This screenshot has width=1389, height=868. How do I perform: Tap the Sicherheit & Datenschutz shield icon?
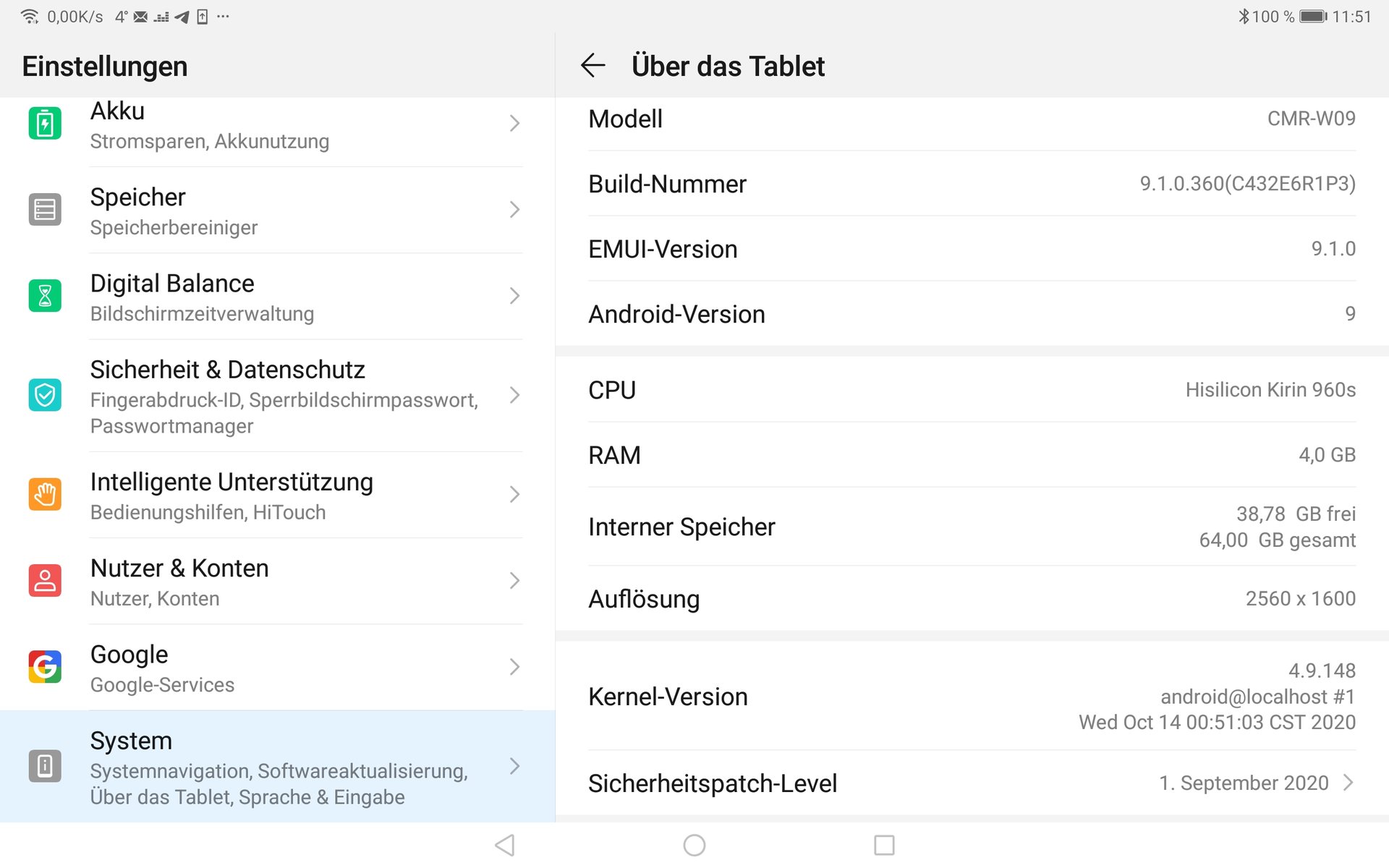pyautogui.click(x=45, y=395)
